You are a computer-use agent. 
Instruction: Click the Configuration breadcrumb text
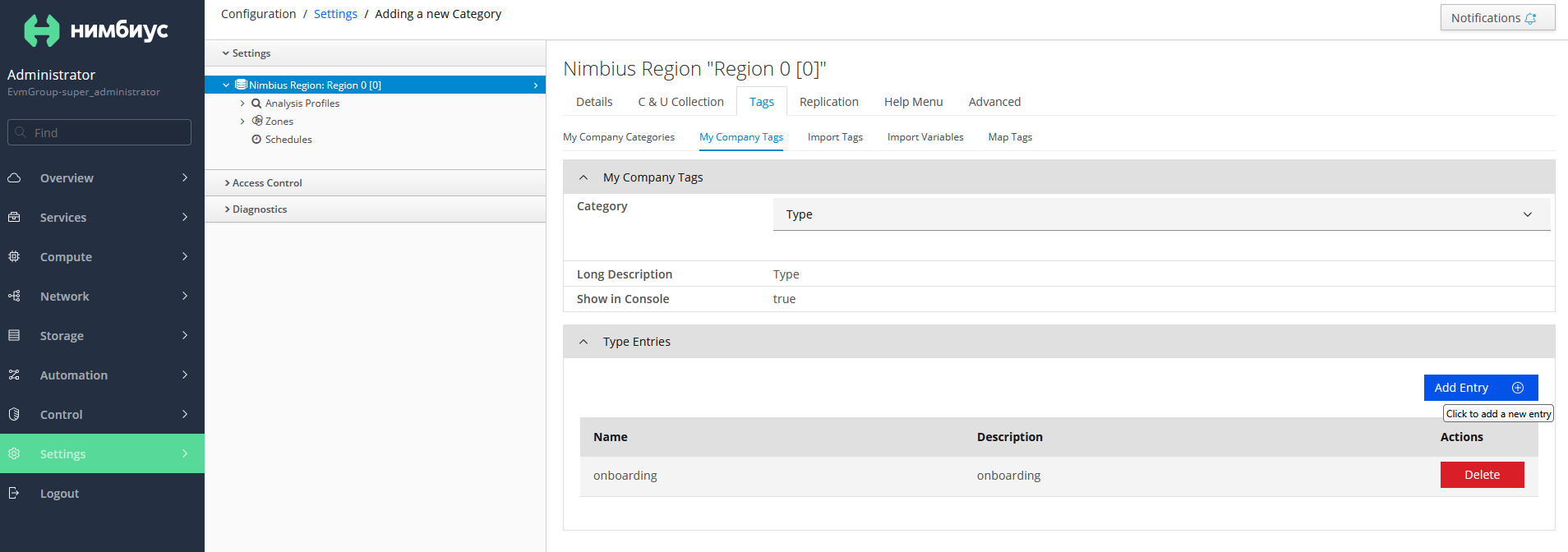(258, 14)
